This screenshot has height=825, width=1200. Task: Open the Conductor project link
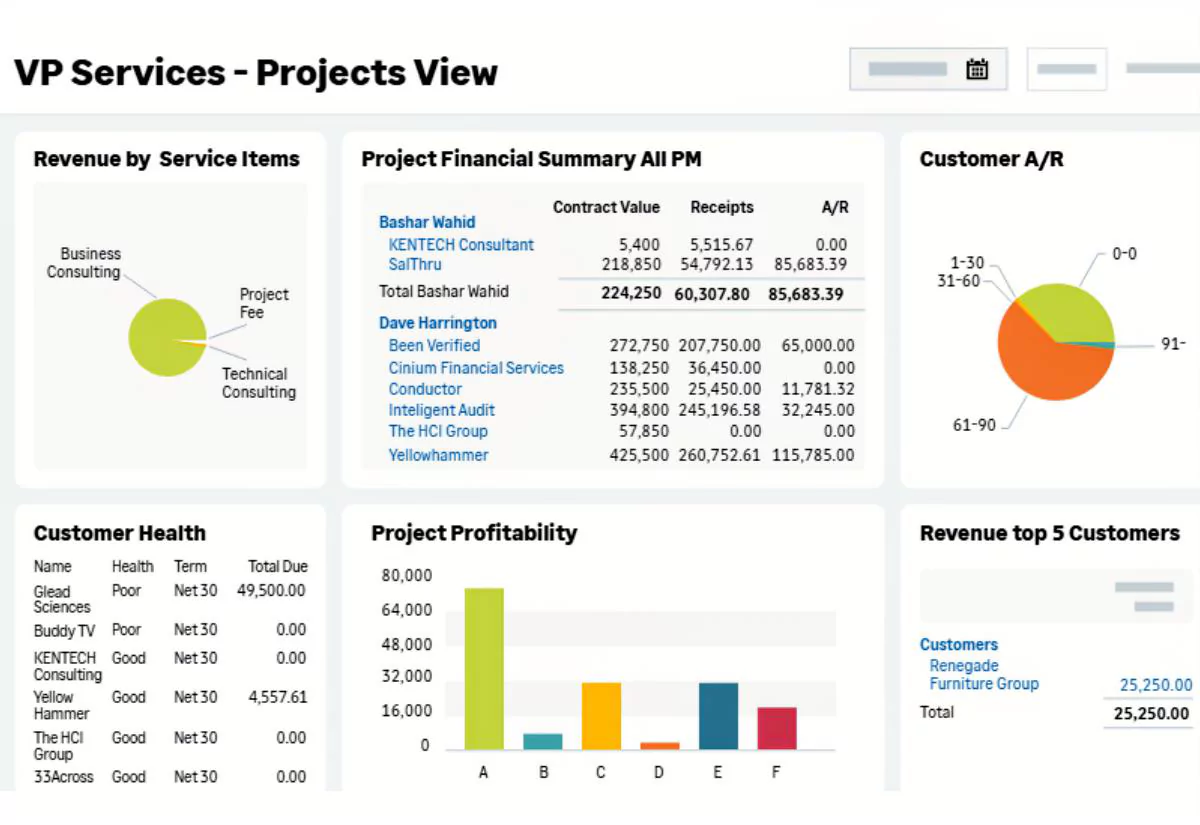pos(425,389)
